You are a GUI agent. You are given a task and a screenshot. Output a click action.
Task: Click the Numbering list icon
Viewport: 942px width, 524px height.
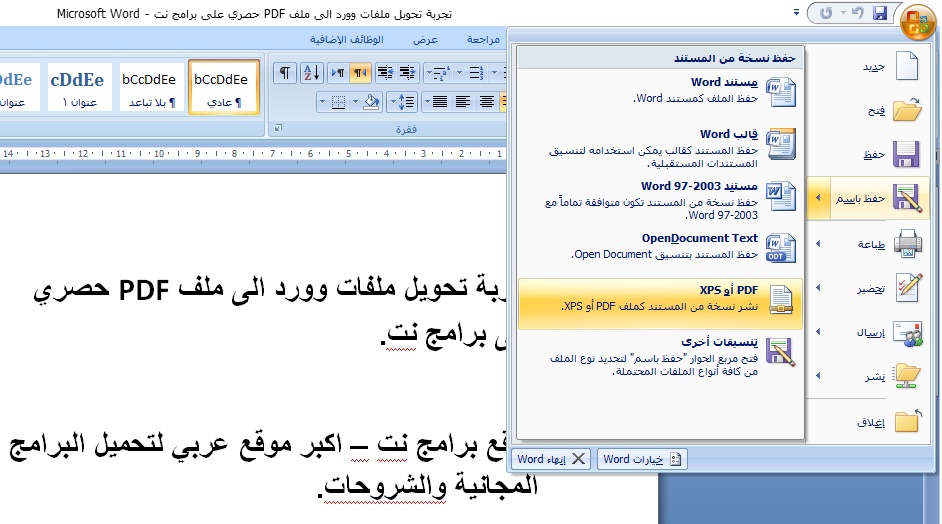coord(476,73)
